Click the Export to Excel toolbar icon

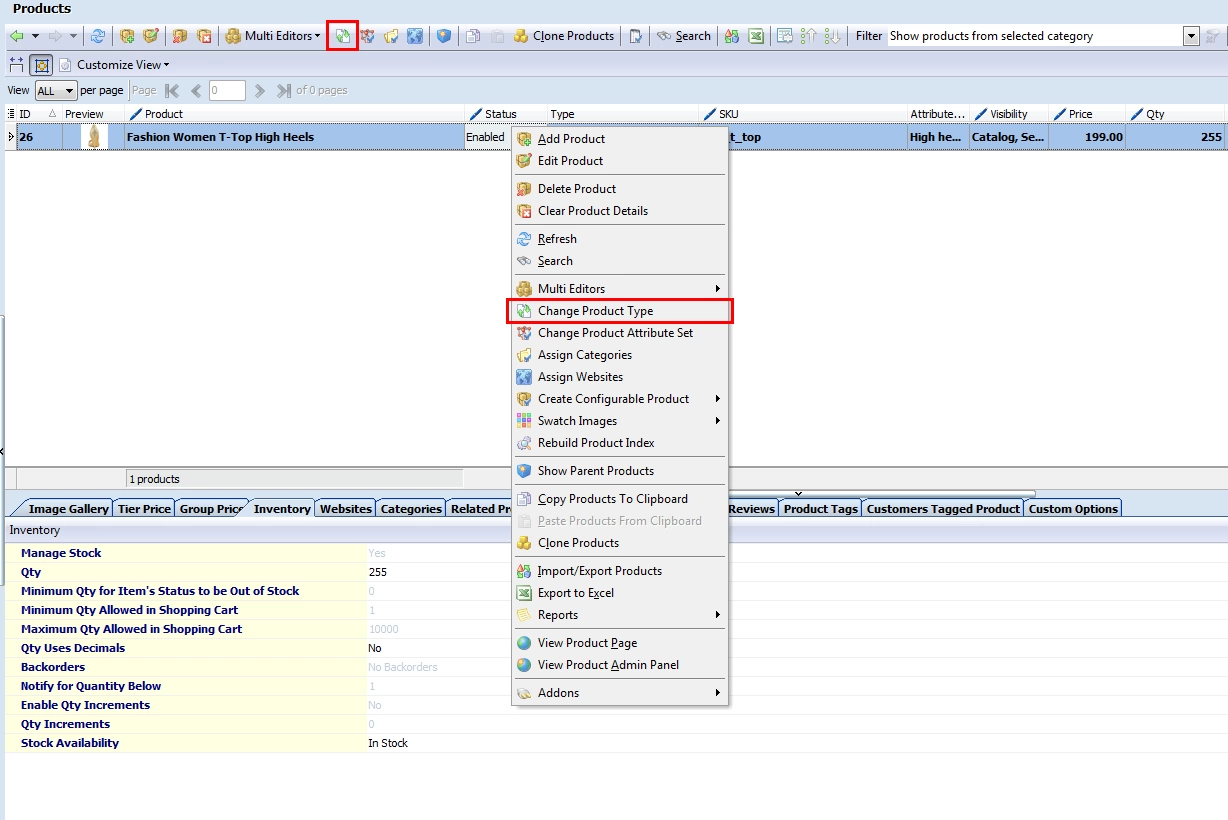[x=756, y=36]
